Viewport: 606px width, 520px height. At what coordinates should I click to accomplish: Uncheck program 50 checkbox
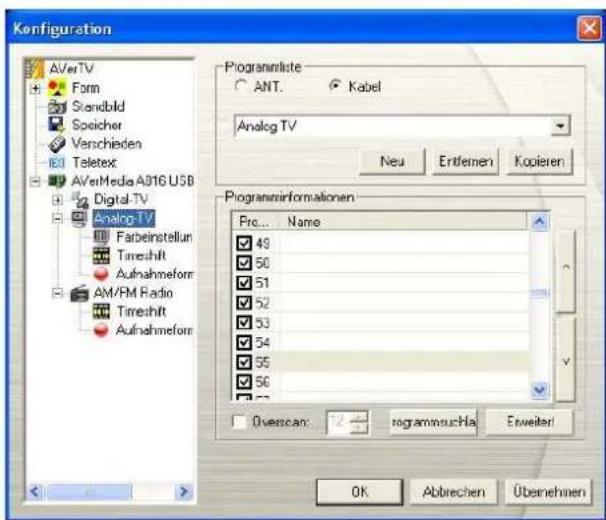(x=244, y=263)
